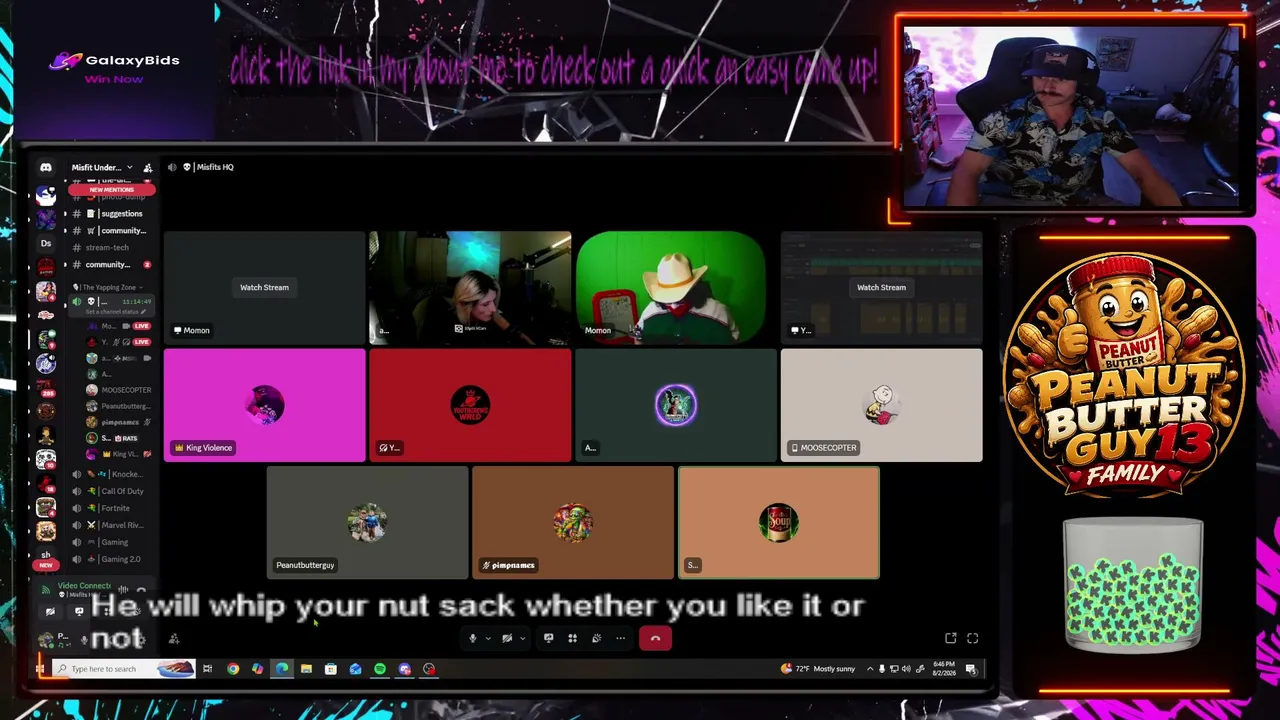Join the Fortnite voice channel
Image resolution: width=1280 pixels, height=720 pixels.
pyautogui.click(x=113, y=508)
